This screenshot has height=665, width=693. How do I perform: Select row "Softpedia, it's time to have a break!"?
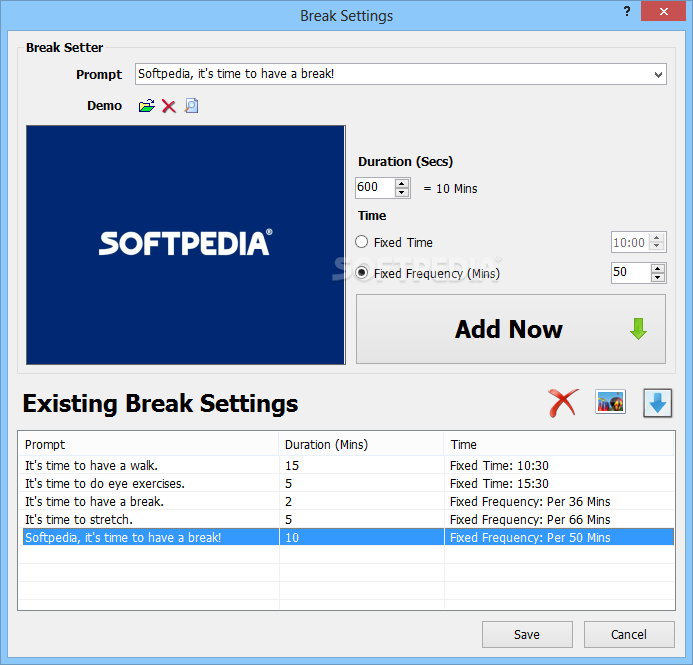pos(346,537)
